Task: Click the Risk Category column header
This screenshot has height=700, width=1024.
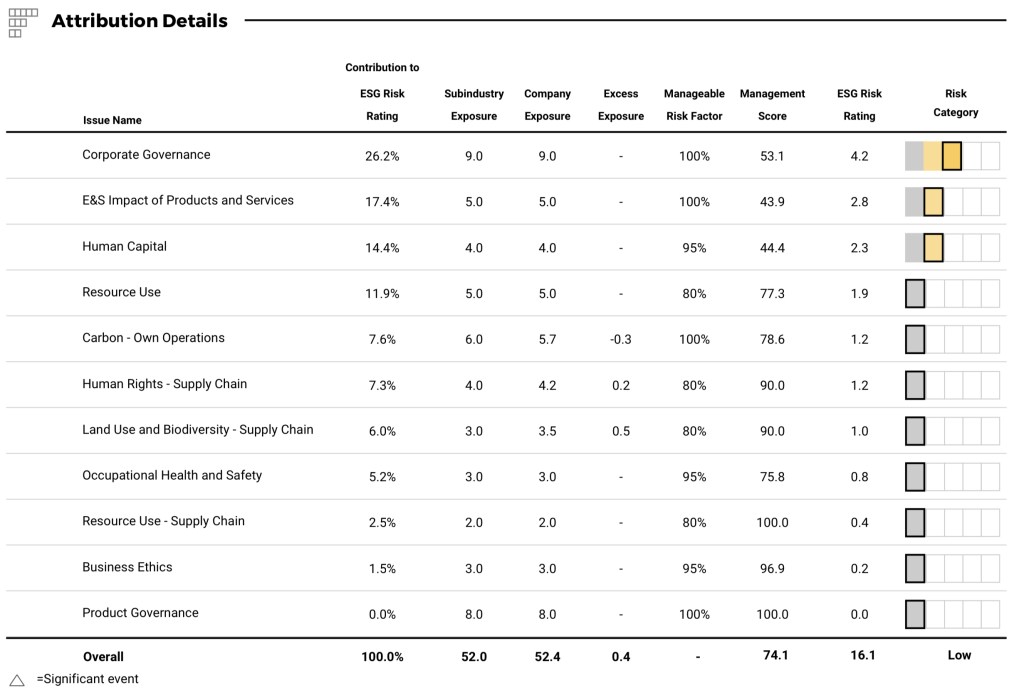Action: tap(955, 103)
